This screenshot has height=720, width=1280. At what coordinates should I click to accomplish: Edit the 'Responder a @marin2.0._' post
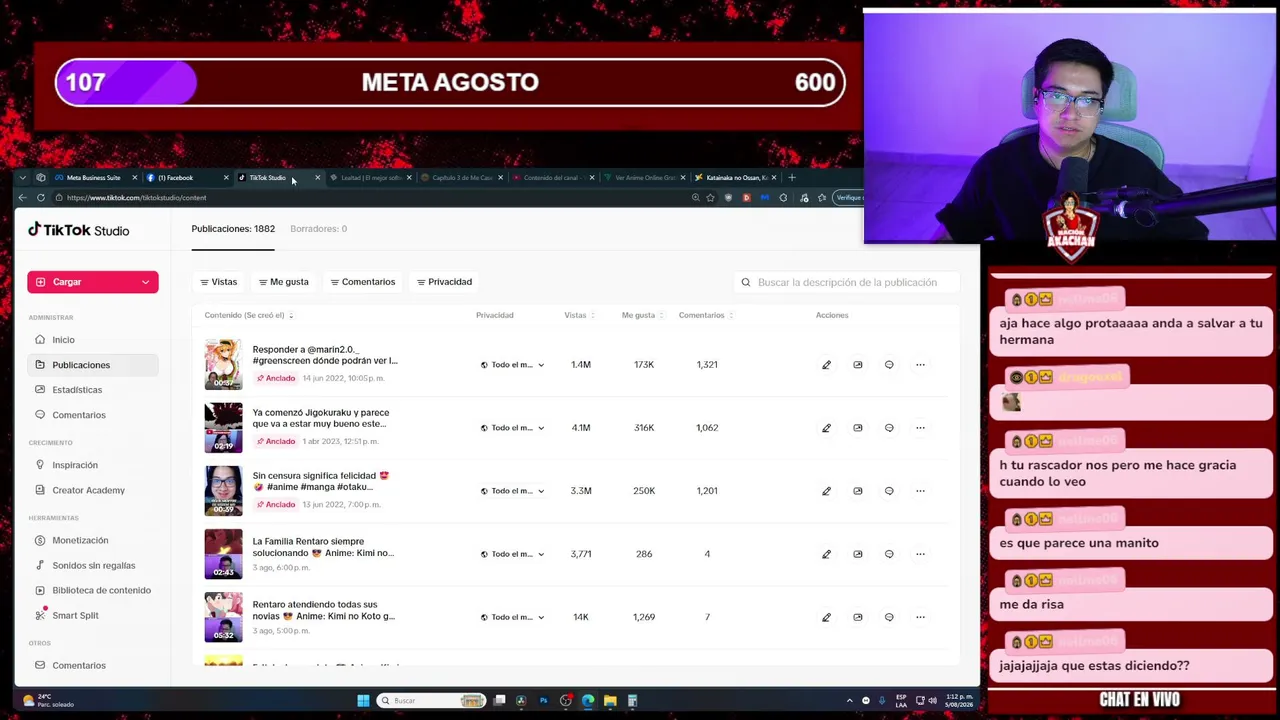(x=826, y=365)
